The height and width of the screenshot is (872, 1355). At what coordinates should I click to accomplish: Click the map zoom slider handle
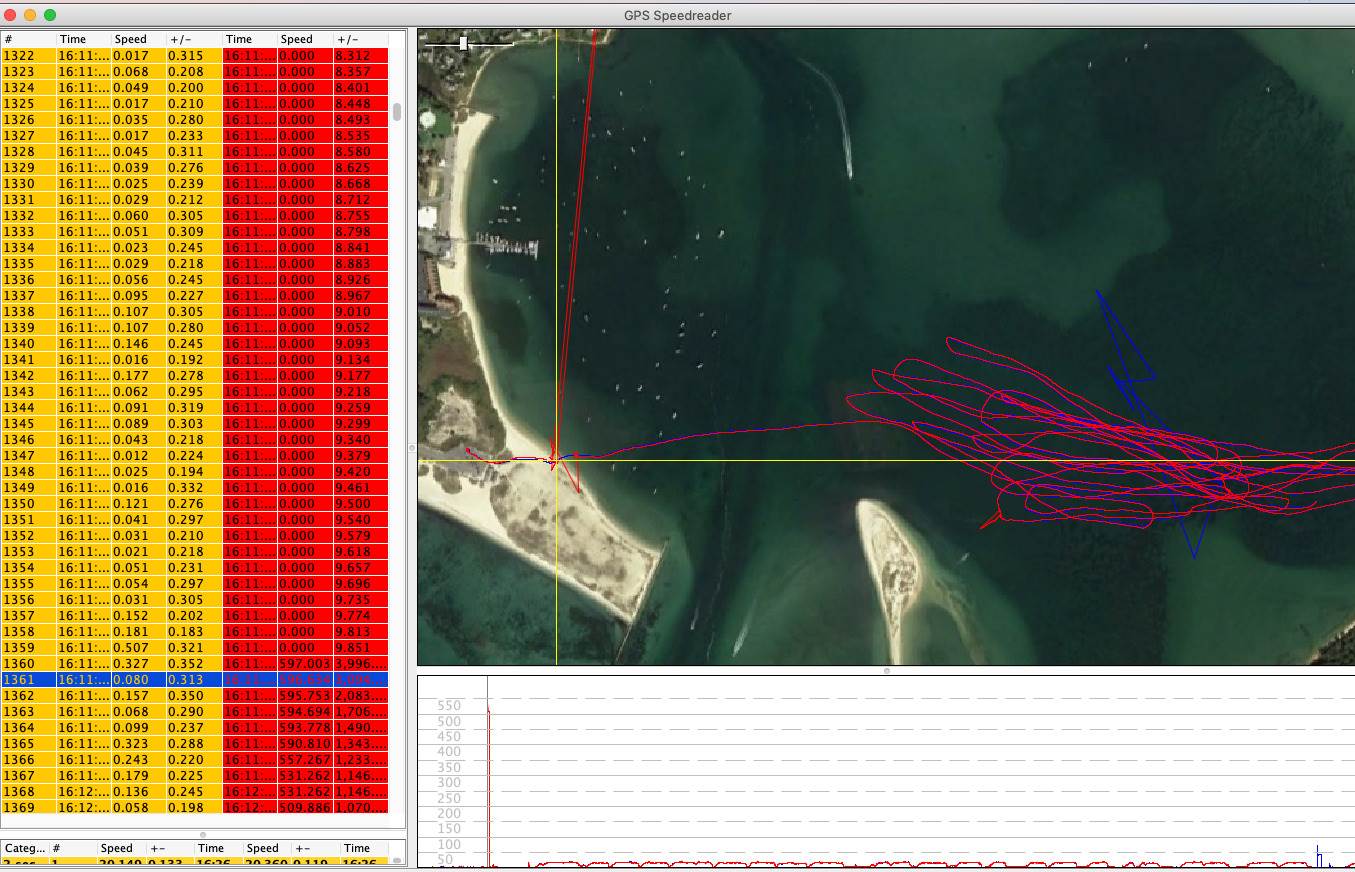click(463, 43)
